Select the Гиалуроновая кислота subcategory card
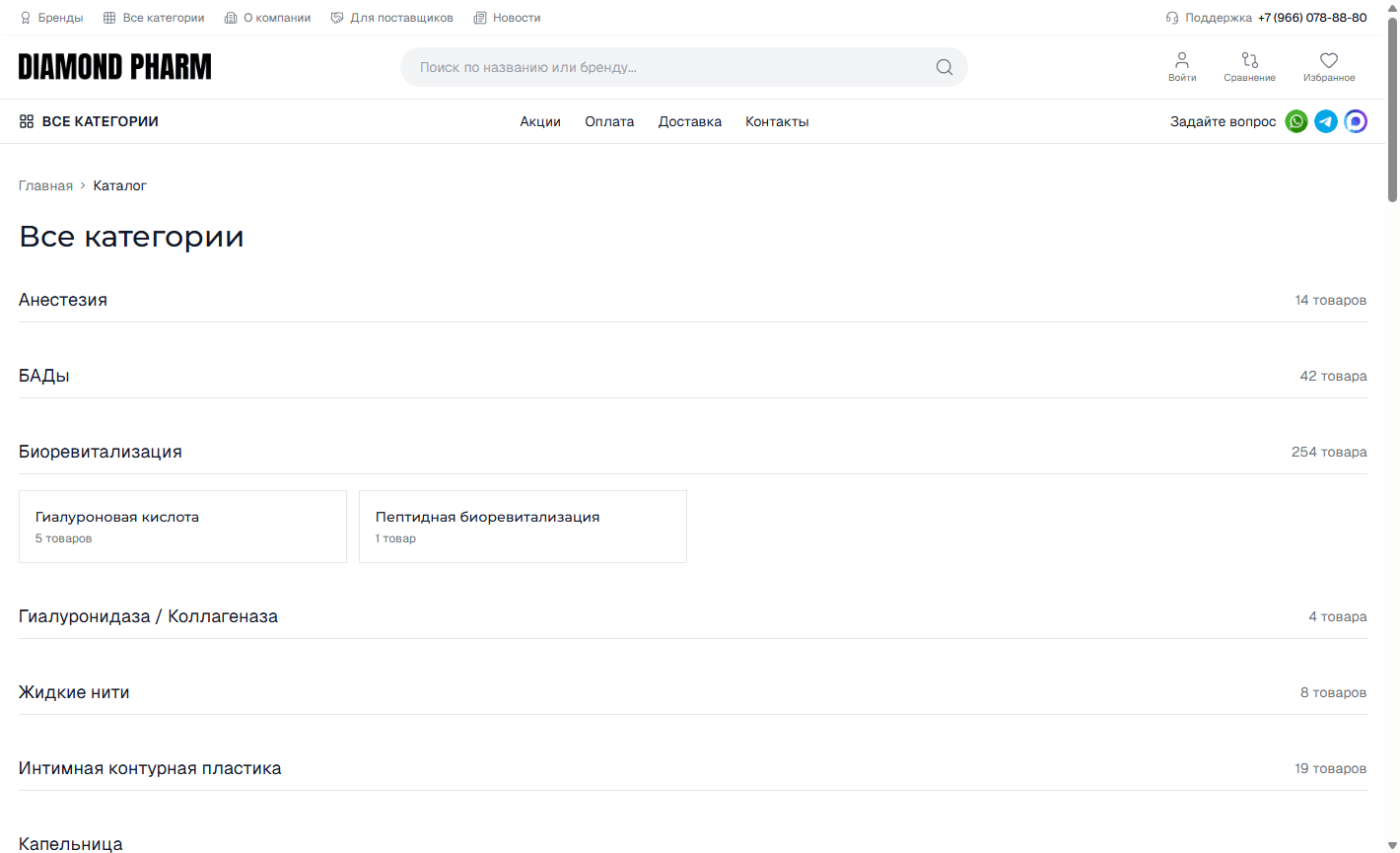1400x853 pixels. pyautogui.click(x=182, y=527)
